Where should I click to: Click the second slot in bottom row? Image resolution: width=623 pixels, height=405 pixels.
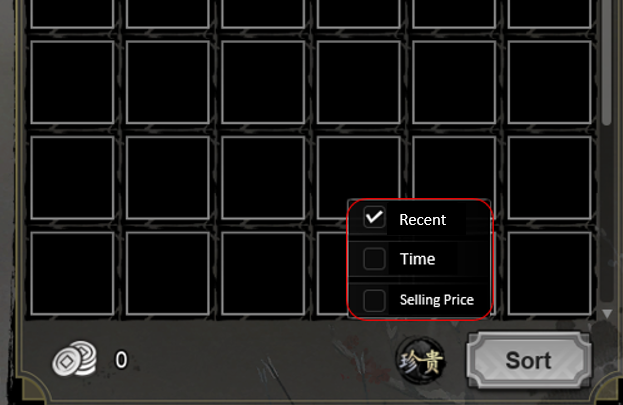click(168, 273)
